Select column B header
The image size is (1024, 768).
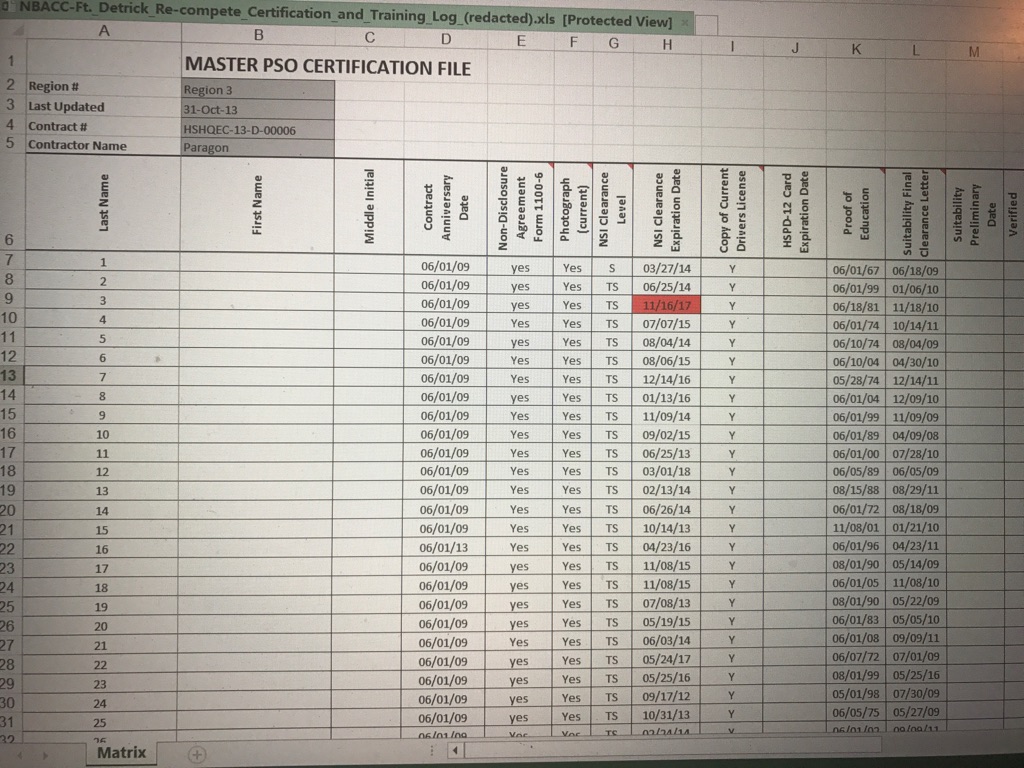point(258,36)
